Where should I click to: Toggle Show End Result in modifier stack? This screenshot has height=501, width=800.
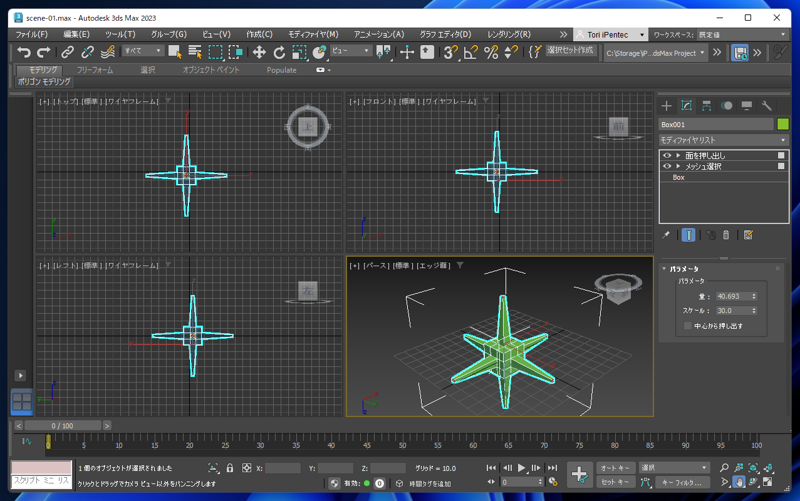688,235
